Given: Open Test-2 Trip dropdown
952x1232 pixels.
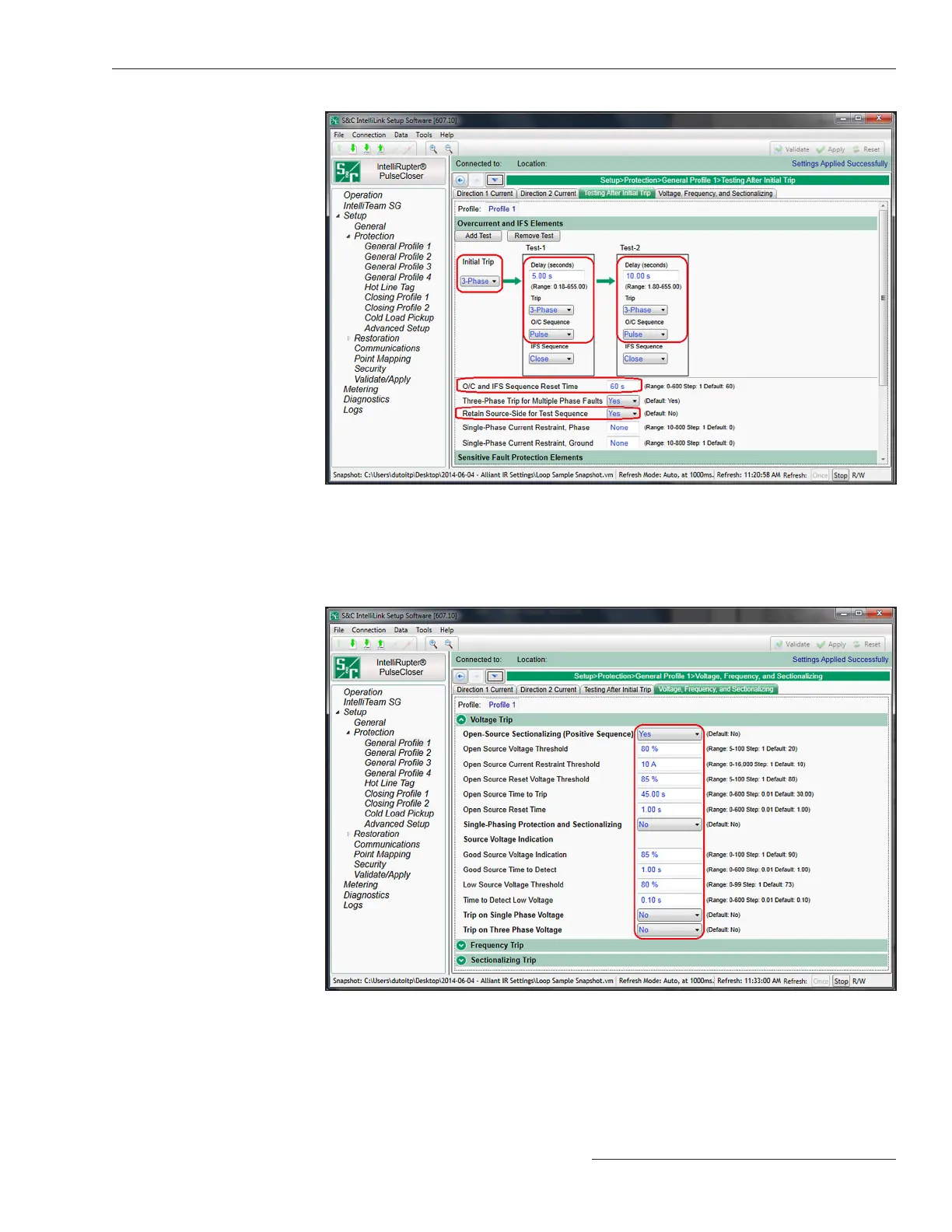Looking at the screenshot, I should pyautogui.click(x=645, y=310).
